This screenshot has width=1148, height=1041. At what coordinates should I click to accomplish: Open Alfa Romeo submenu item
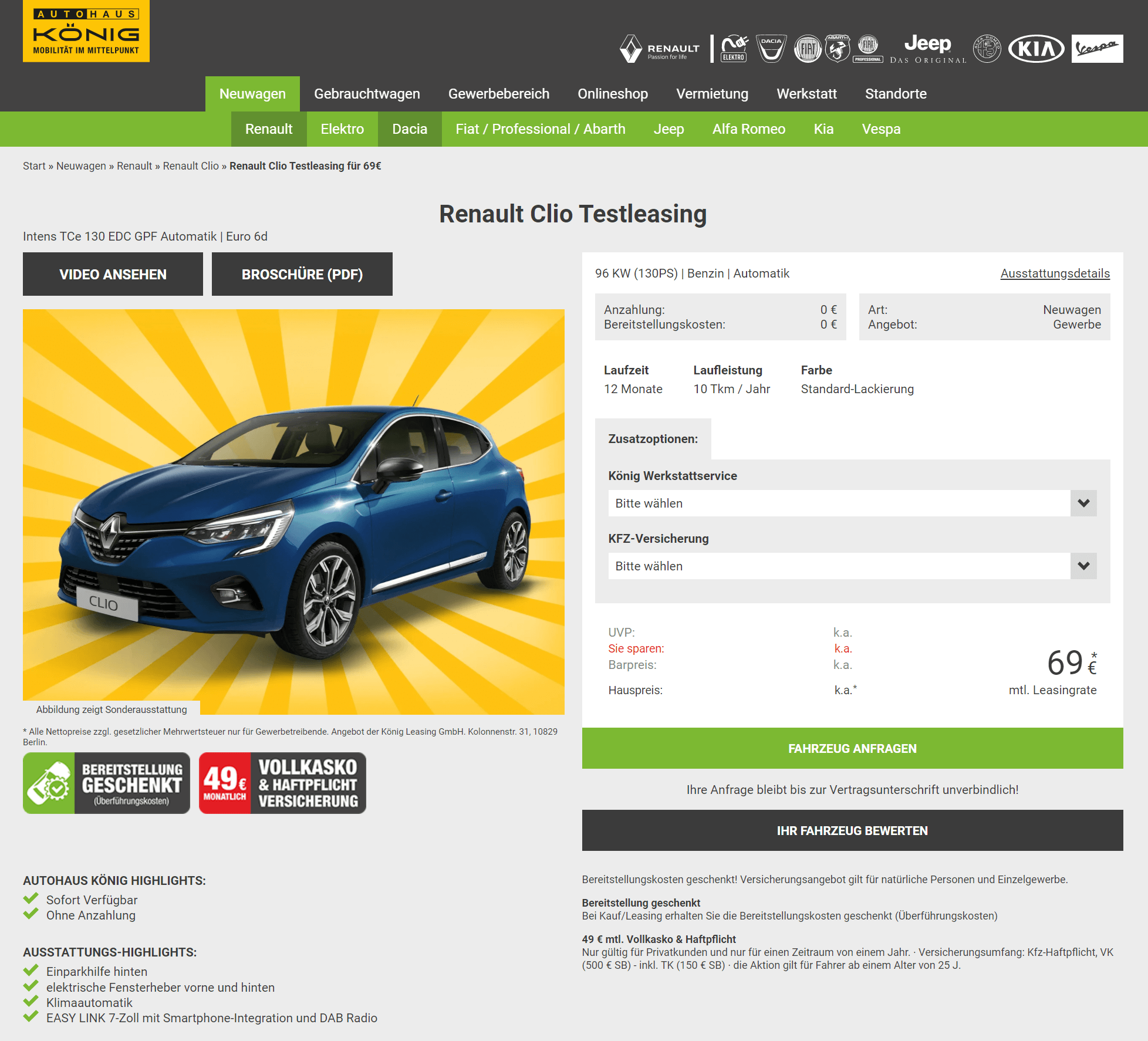(x=749, y=129)
